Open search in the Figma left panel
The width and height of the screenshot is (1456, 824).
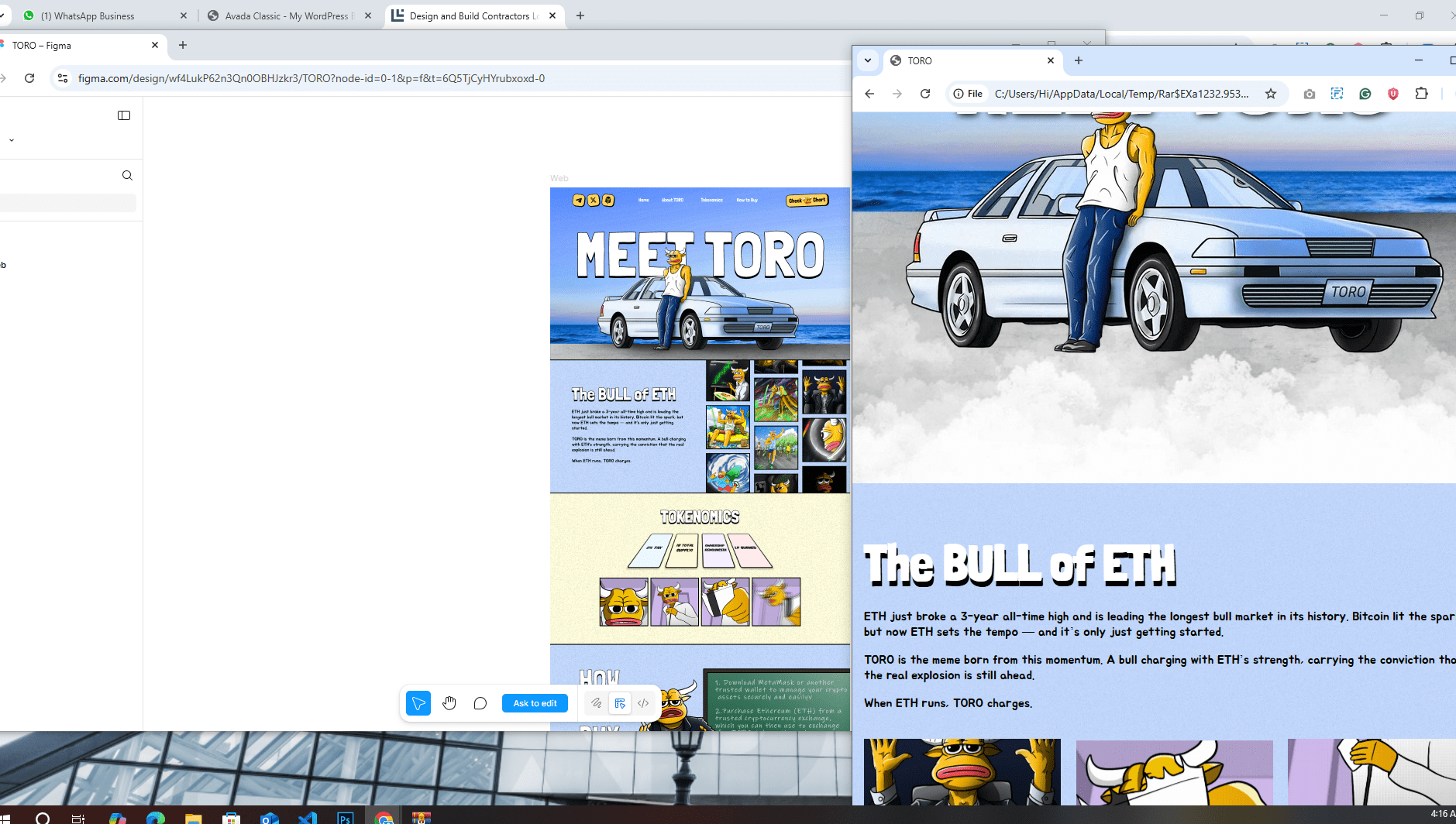pos(127,176)
